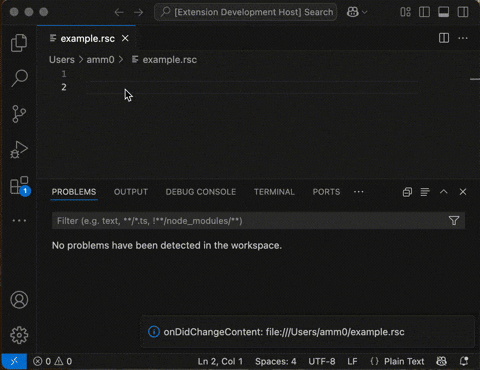This screenshot has width=480, height=370.
Task: Click the title bar search command center
Action: tap(246, 12)
